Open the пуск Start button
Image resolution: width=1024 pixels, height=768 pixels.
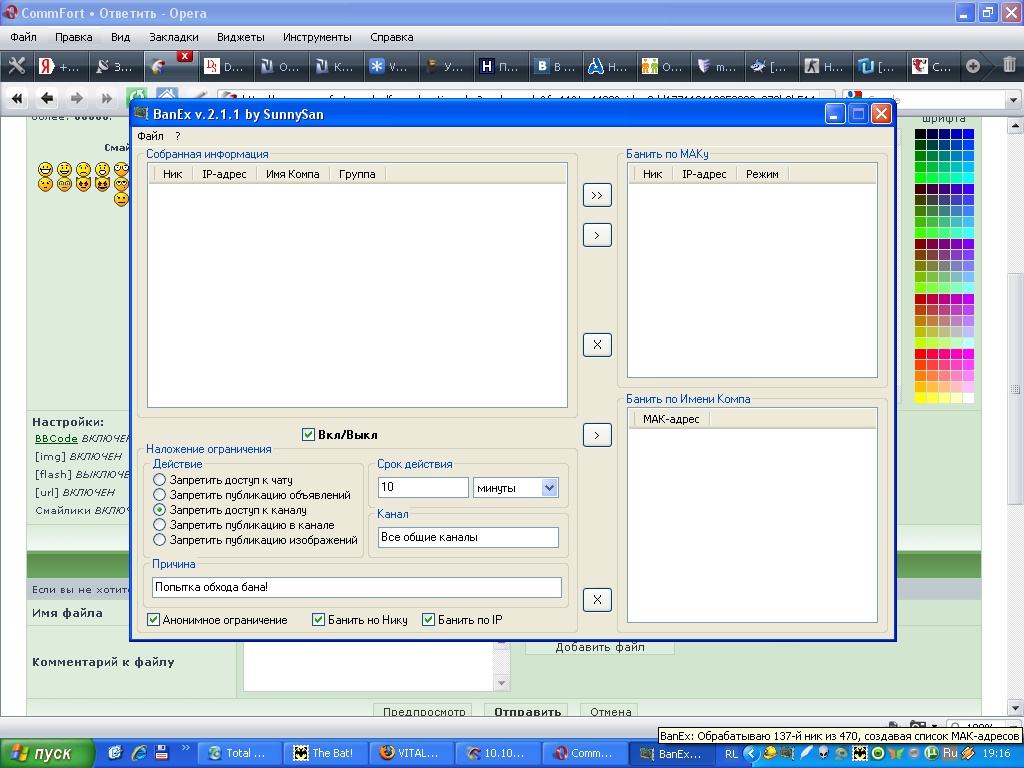[x=47, y=753]
